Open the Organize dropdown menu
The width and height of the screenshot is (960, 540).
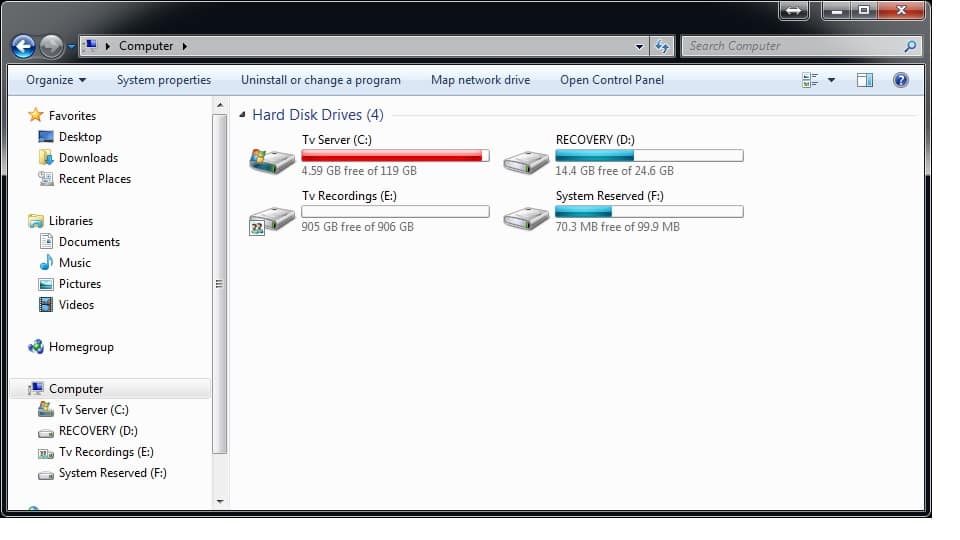click(56, 80)
